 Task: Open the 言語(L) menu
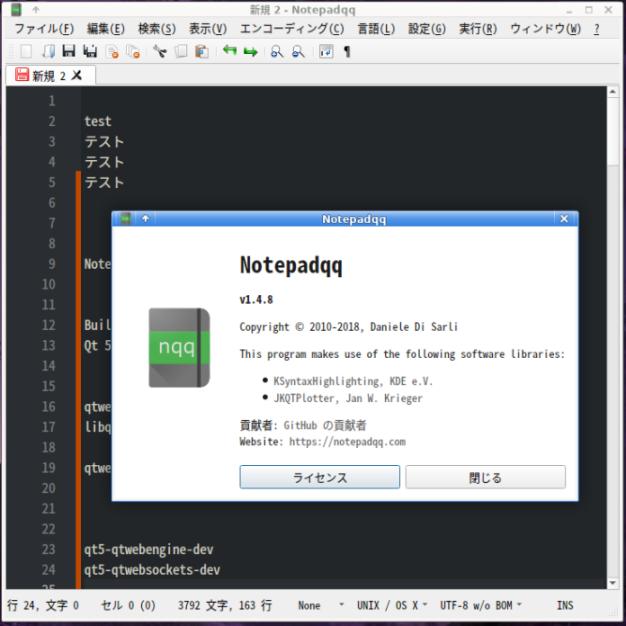point(376,29)
